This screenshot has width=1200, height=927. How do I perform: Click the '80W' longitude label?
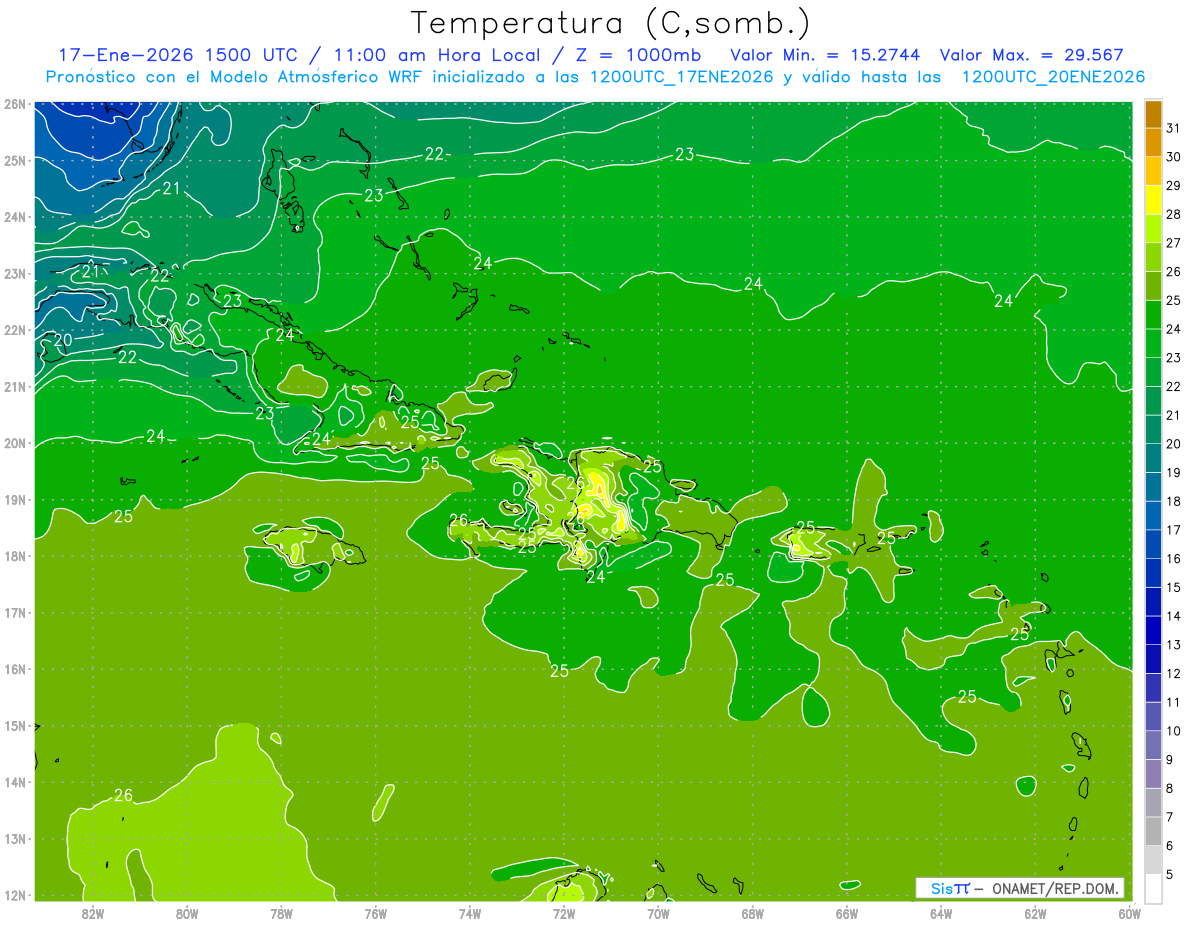point(187,913)
